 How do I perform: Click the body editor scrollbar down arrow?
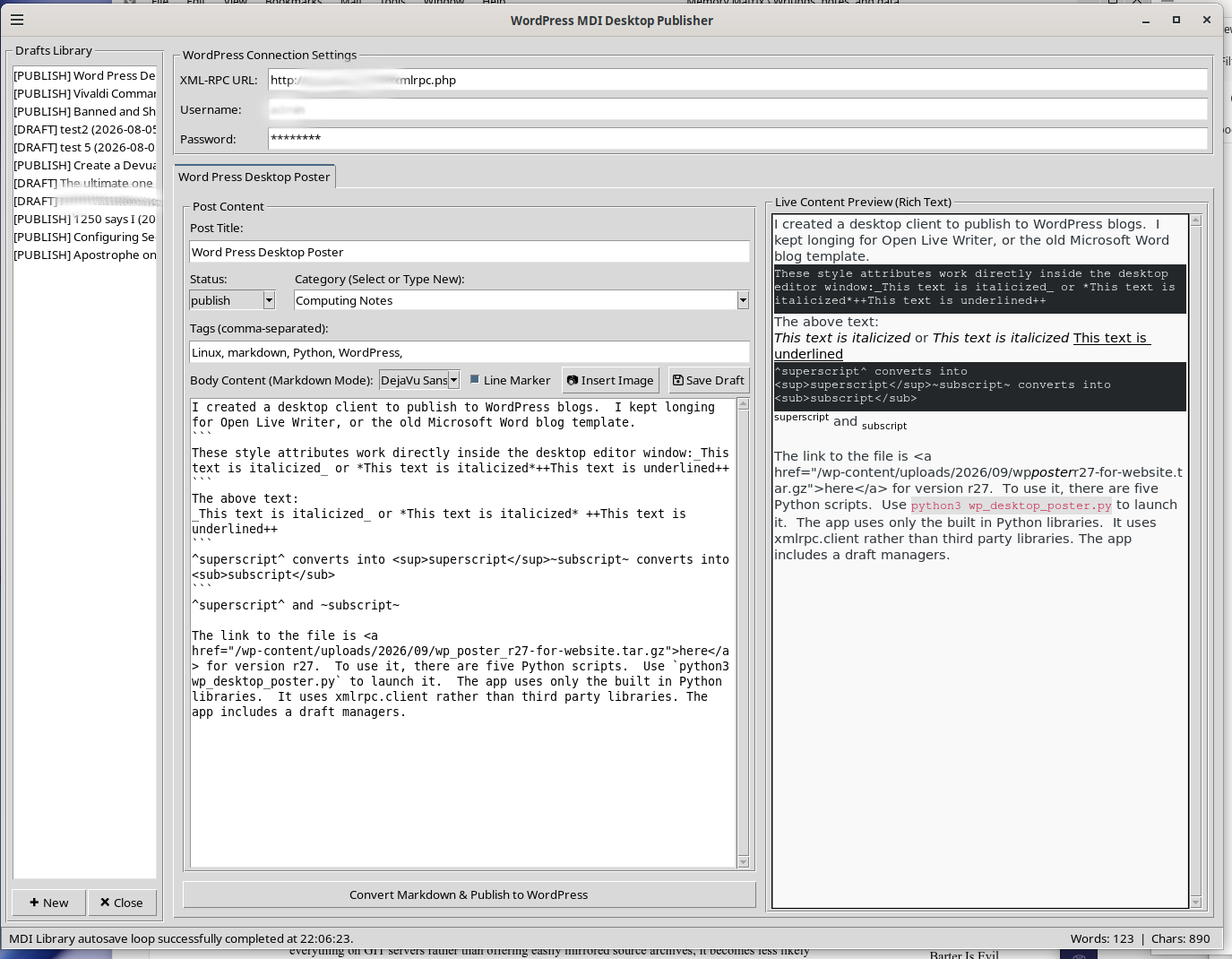(743, 862)
